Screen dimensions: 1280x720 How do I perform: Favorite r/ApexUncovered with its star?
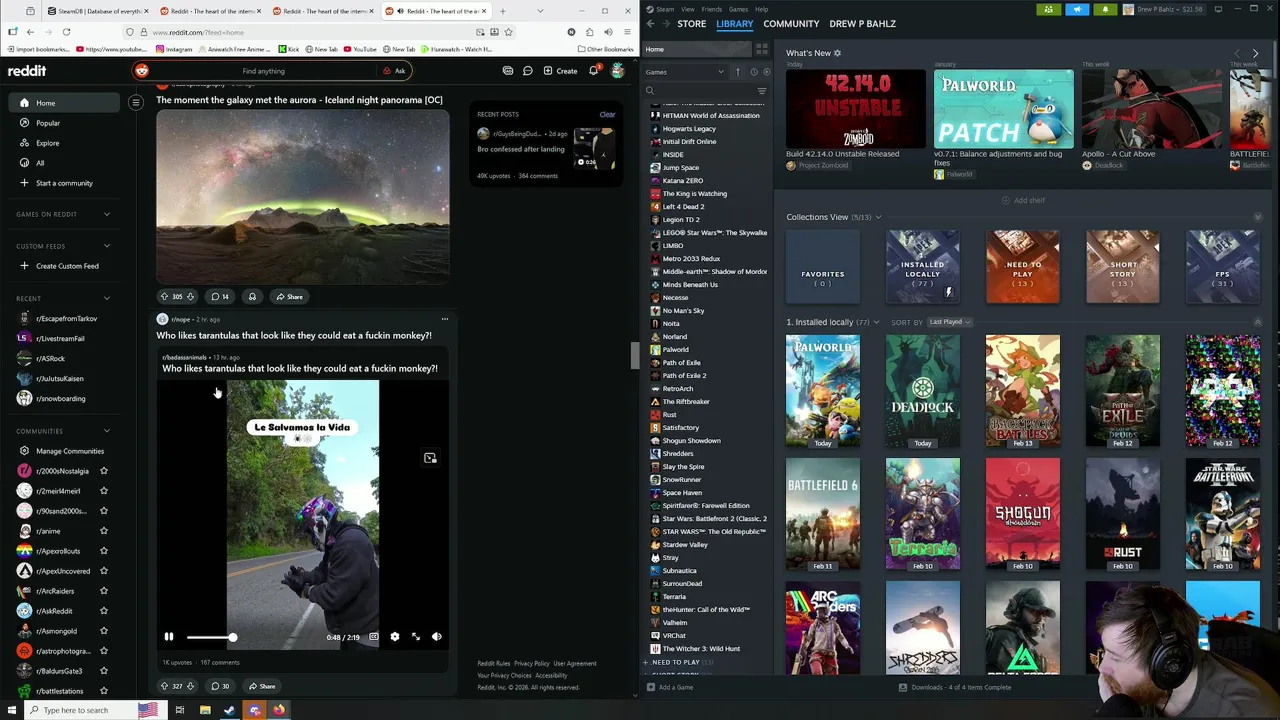[x=104, y=571]
